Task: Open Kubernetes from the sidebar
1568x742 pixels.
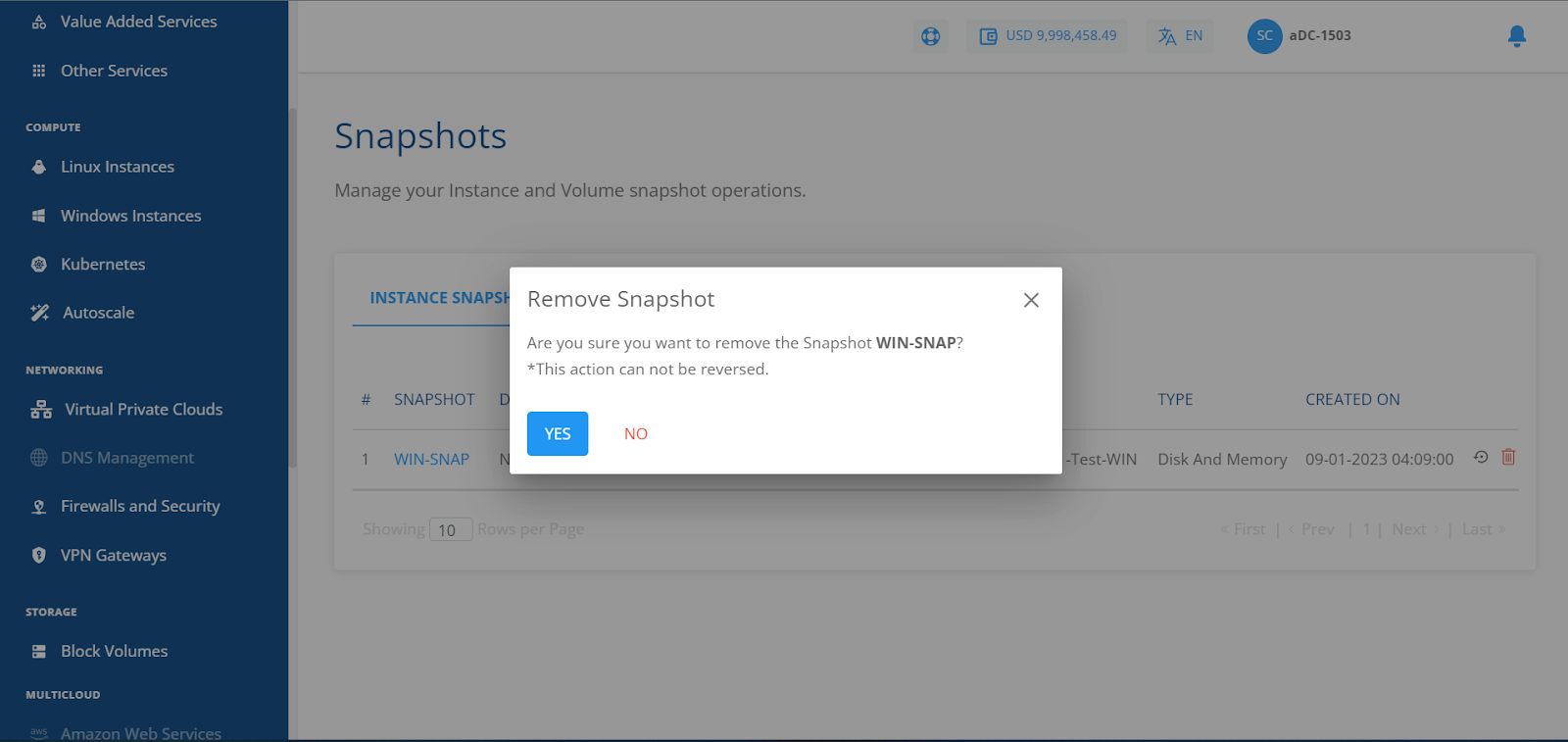Action: pyautogui.click(x=103, y=264)
